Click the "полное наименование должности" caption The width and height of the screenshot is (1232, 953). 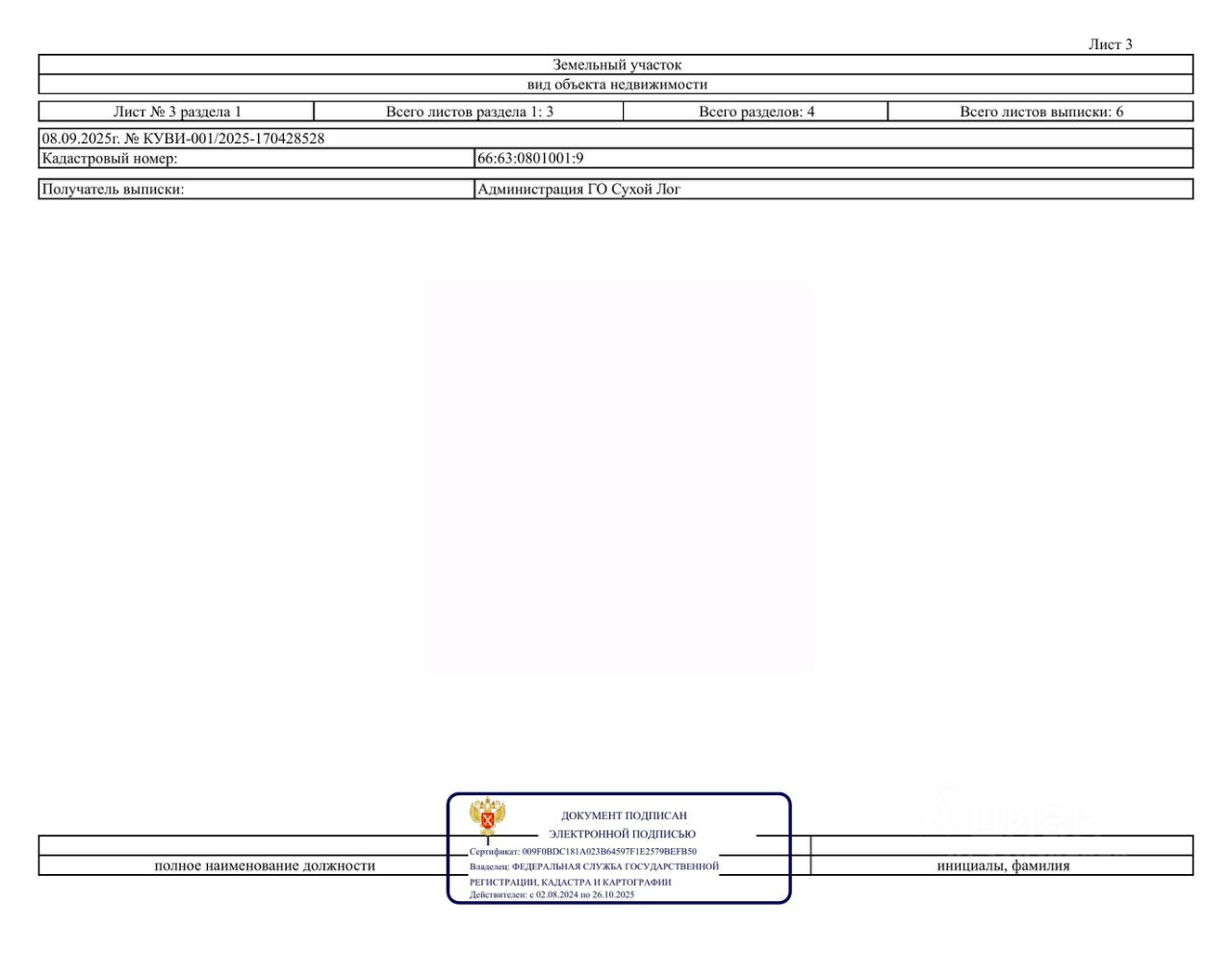point(265,866)
